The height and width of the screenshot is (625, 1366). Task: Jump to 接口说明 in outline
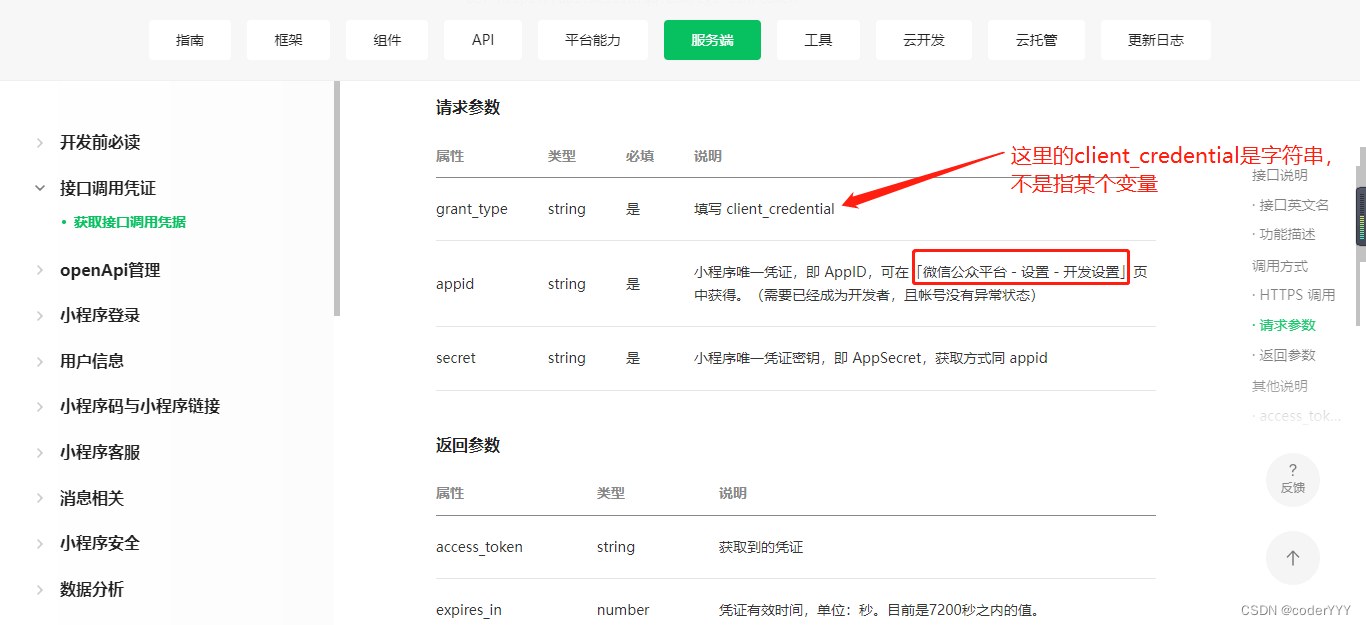(x=1280, y=175)
